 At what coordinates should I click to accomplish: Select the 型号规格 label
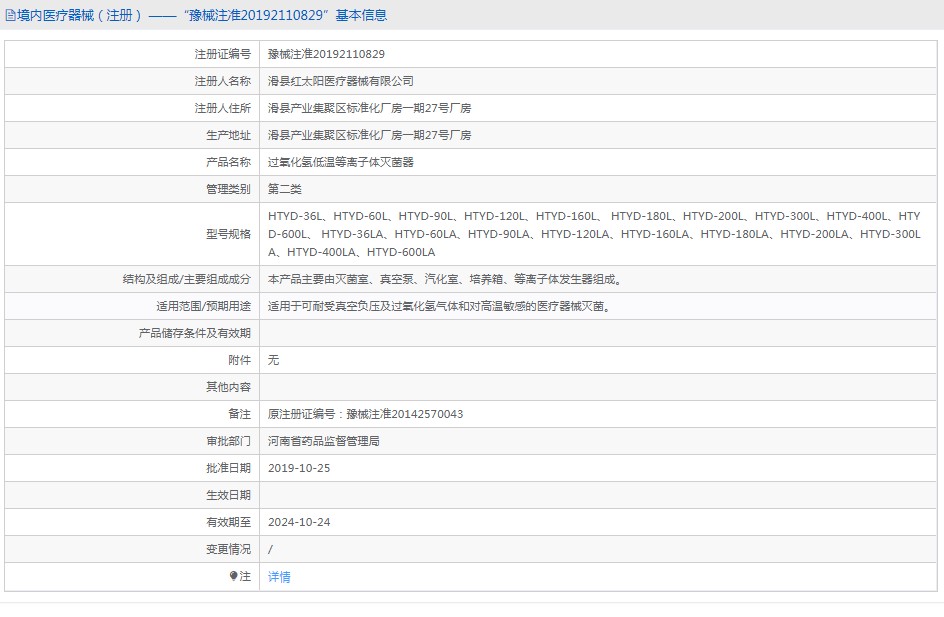pos(228,234)
